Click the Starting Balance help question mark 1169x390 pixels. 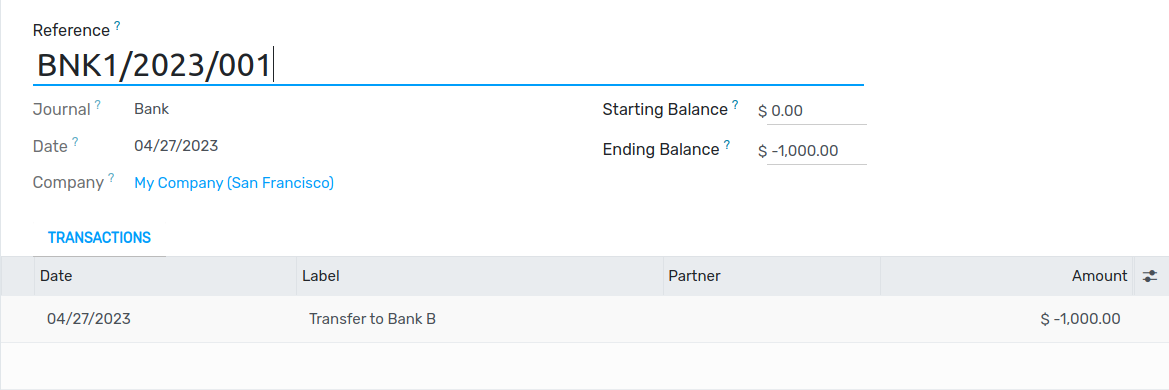click(x=735, y=105)
